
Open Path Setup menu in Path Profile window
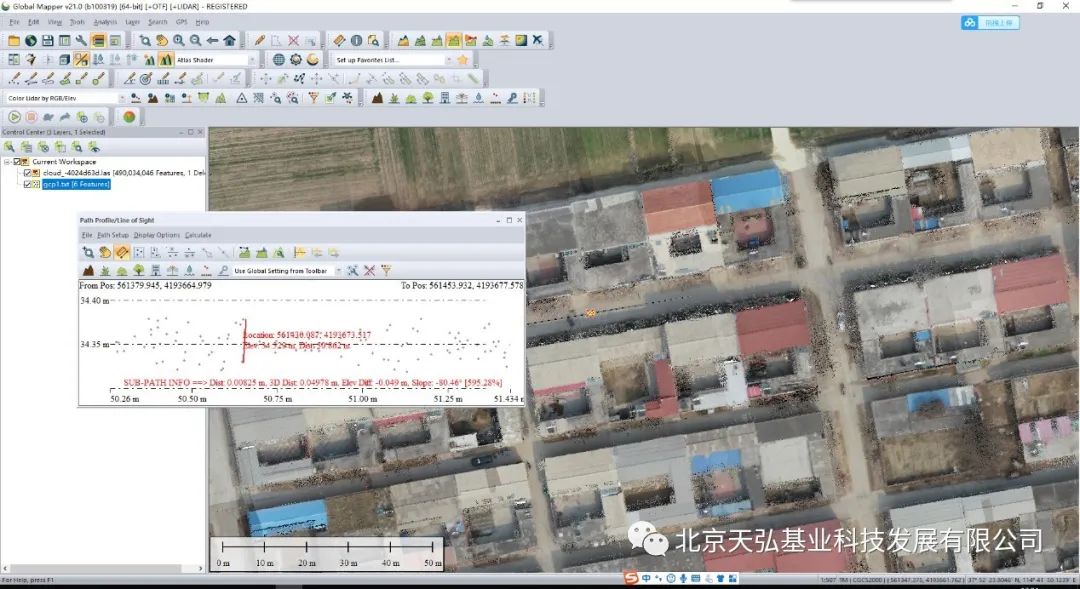(x=113, y=235)
